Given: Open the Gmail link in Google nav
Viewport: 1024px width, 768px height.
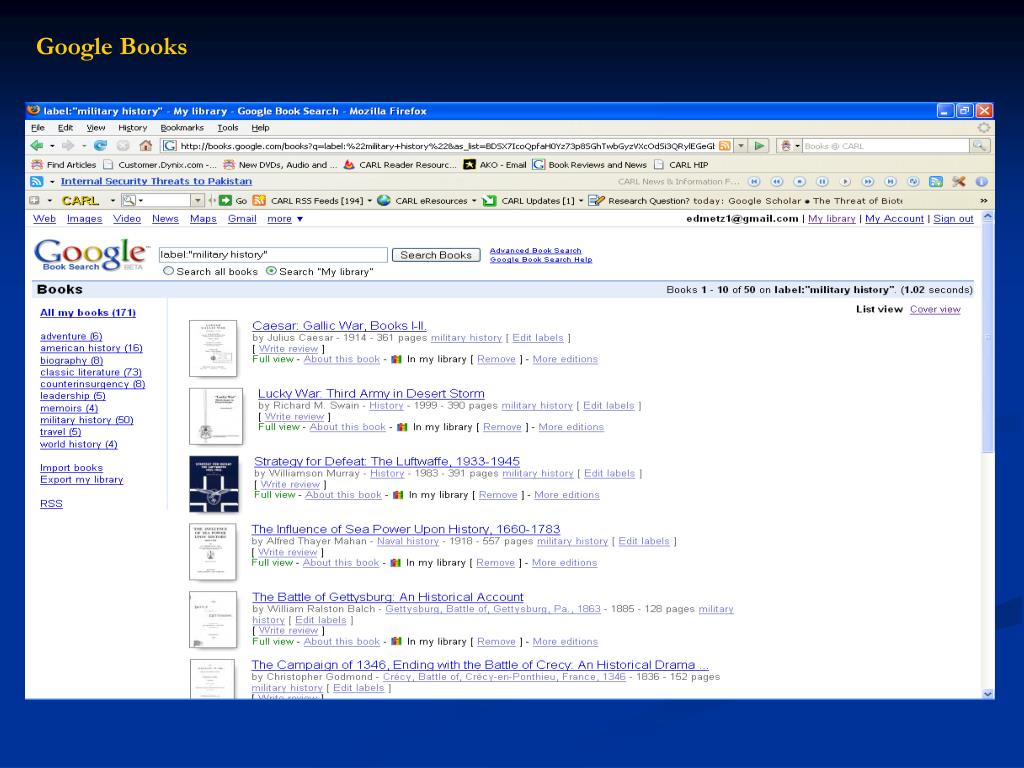Looking at the screenshot, I should pyautogui.click(x=242, y=219).
